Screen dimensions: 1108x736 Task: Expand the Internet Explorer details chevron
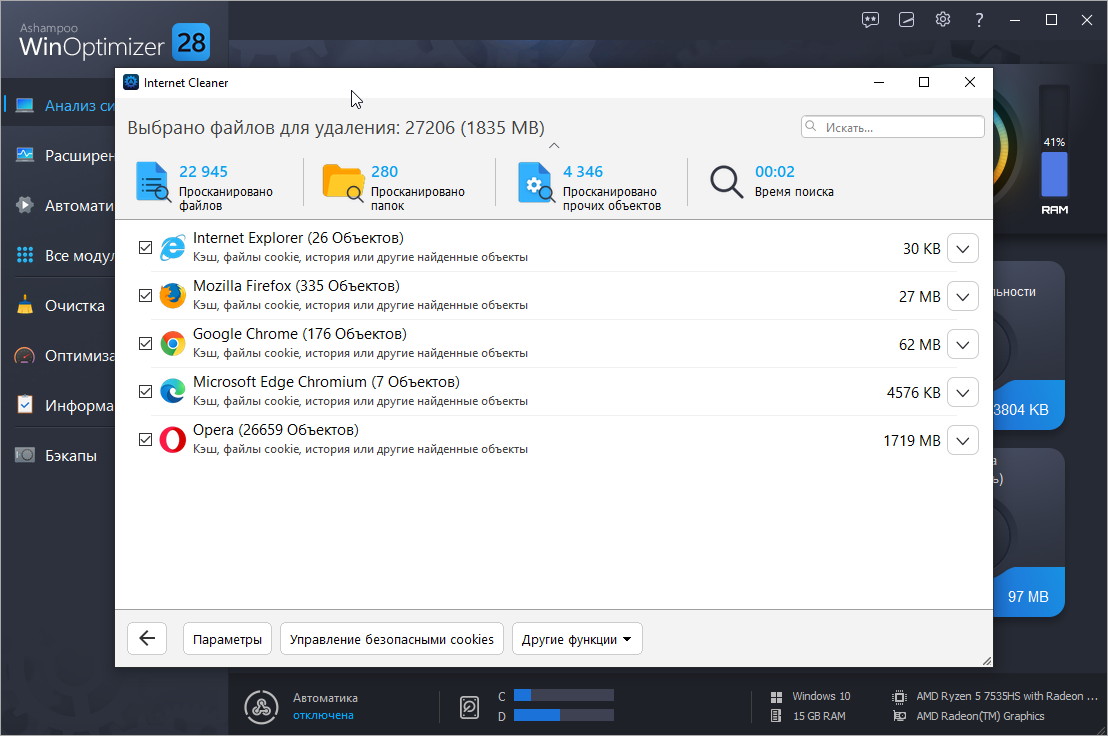[962, 249]
